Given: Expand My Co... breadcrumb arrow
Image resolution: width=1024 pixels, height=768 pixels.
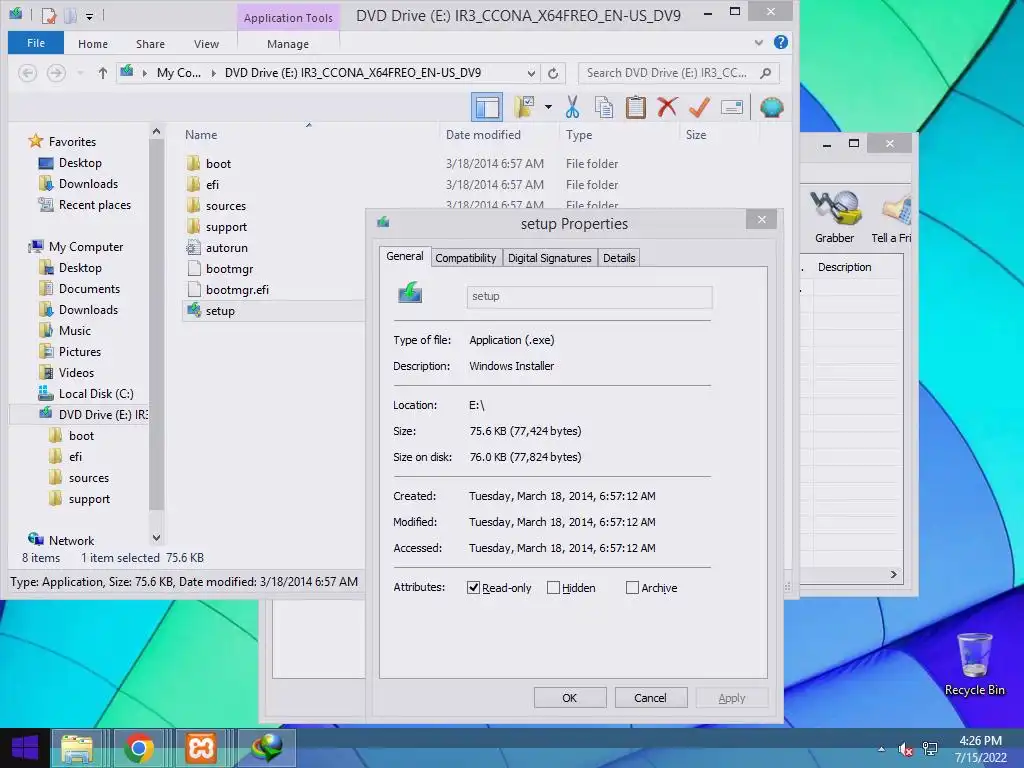Looking at the screenshot, I should pyautogui.click(x=214, y=73).
